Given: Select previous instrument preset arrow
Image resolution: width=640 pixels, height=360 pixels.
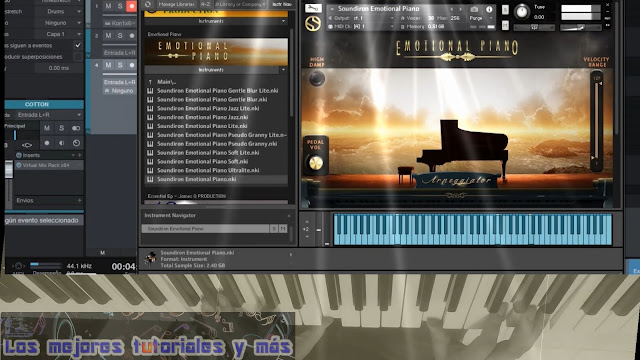Looking at the screenshot, I should pyautogui.click(x=452, y=9).
